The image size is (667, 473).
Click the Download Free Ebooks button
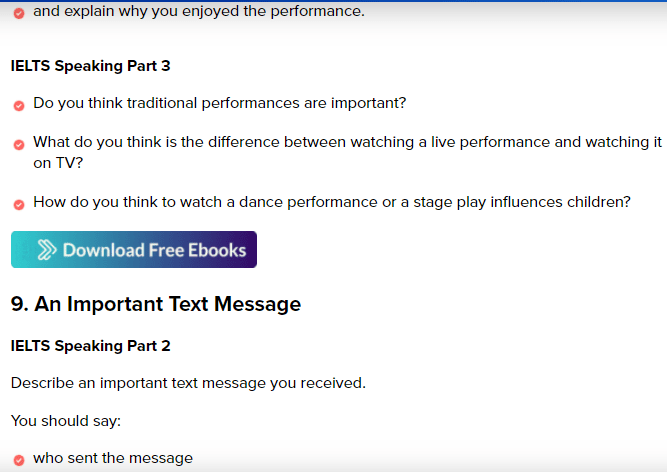[x=134, y=250]
